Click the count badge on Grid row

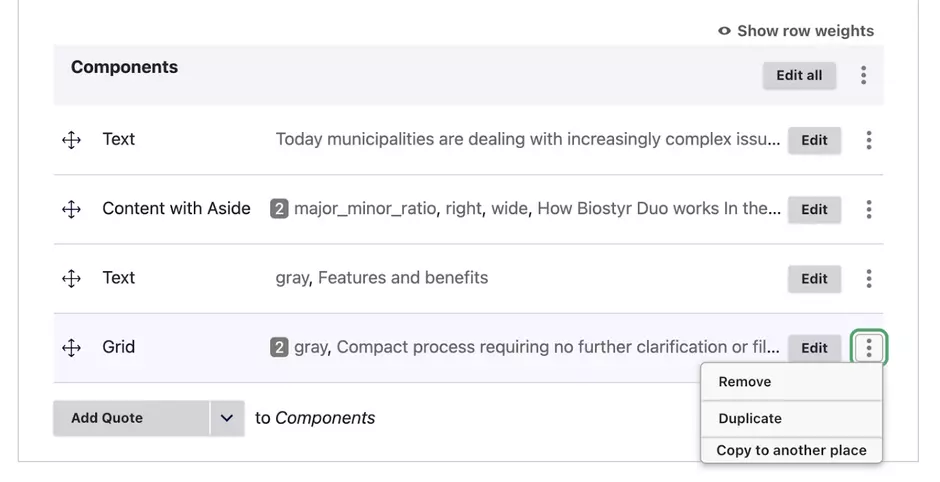coord(279,348)
